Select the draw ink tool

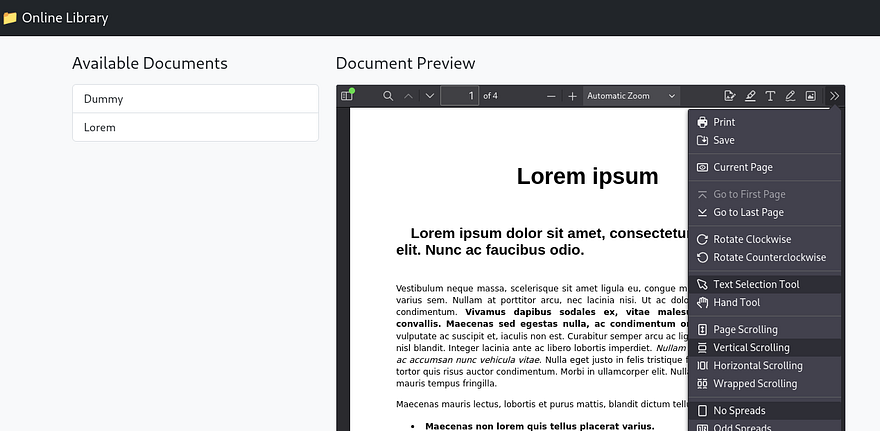point(790,96)
